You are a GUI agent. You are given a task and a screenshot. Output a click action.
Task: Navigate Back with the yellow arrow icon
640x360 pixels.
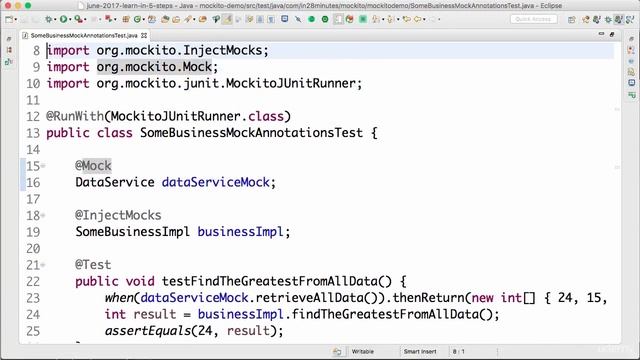(x=418, y=19)
